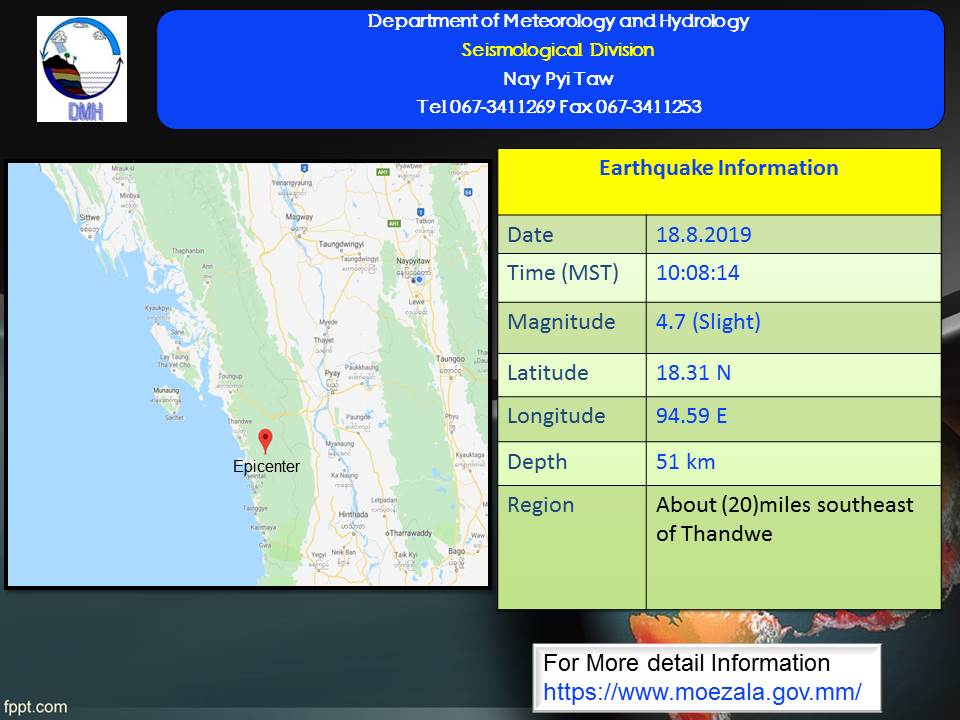Click the "Epicenter" label on the map

266,467
